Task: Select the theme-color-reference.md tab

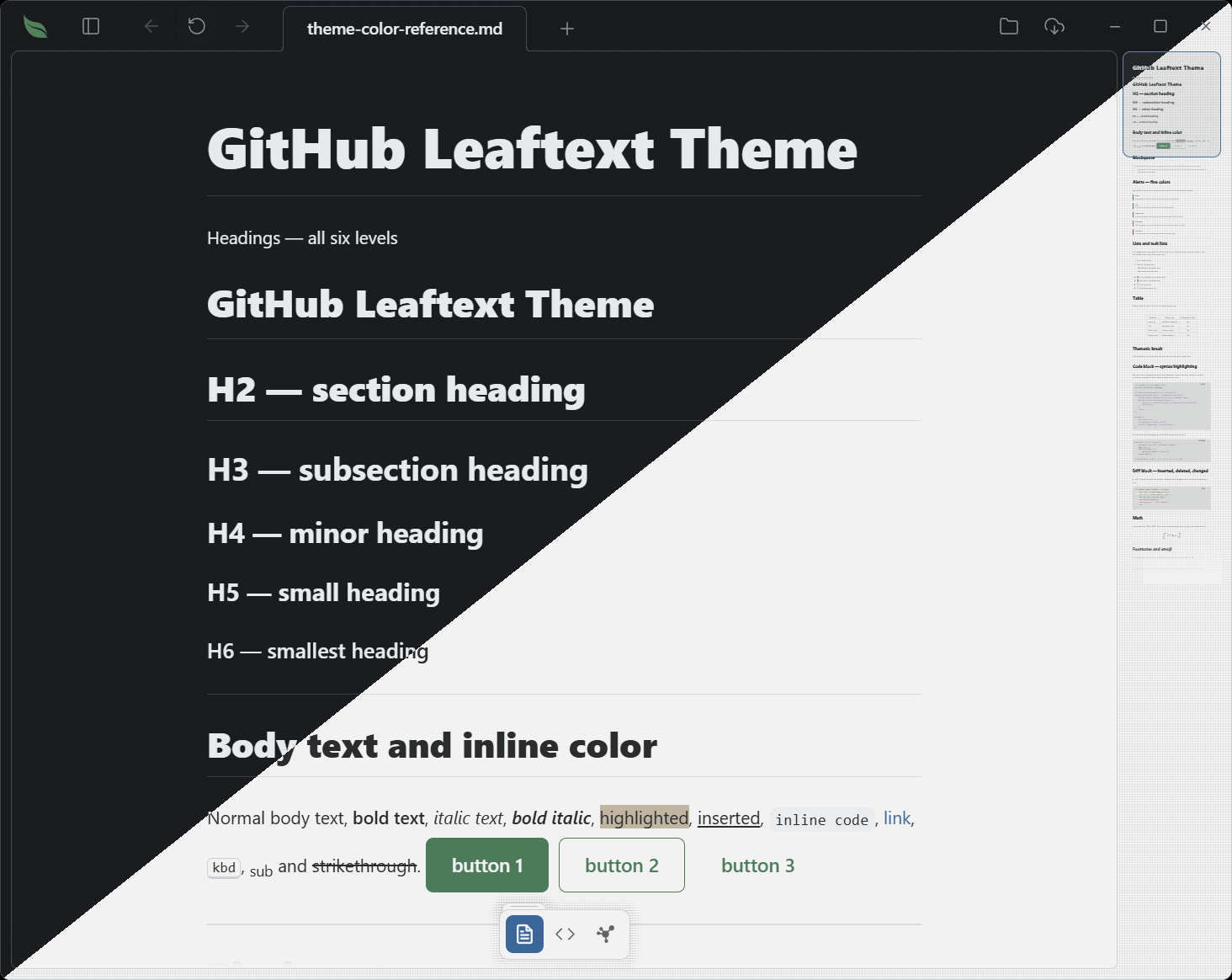Action: 405,29
